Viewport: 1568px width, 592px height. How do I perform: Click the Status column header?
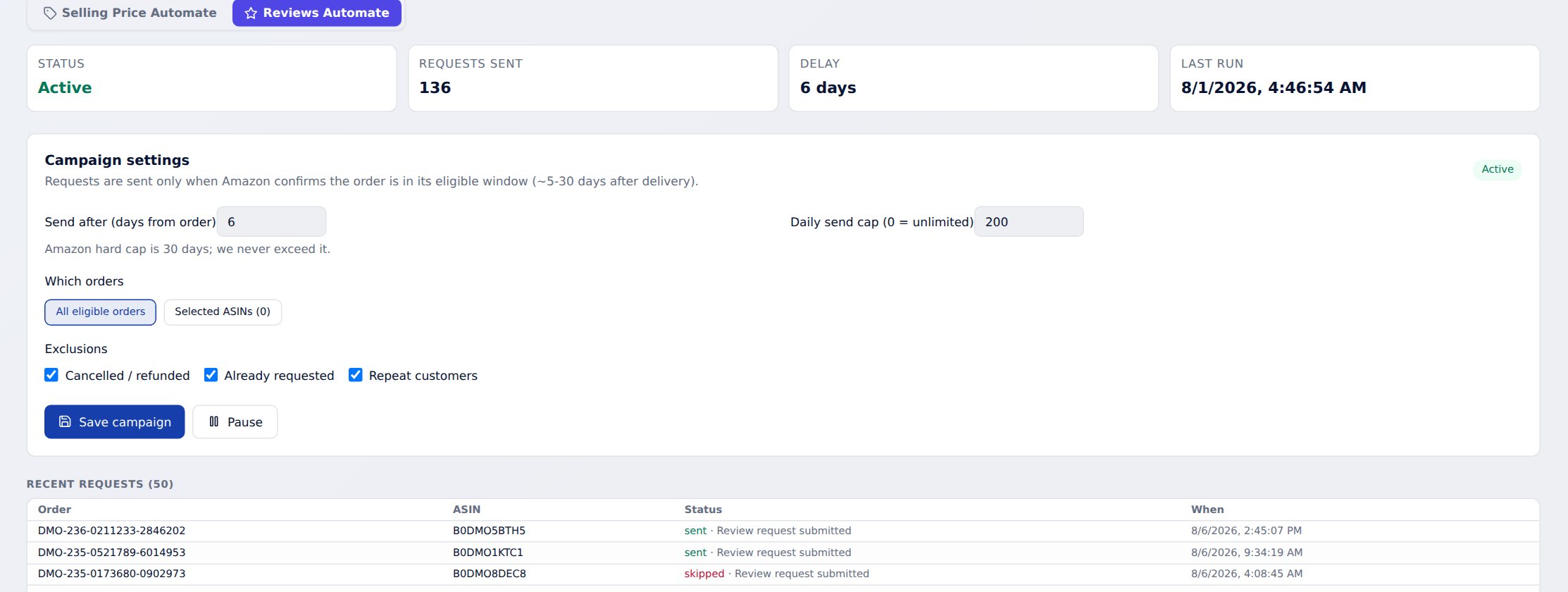(703, 510)
